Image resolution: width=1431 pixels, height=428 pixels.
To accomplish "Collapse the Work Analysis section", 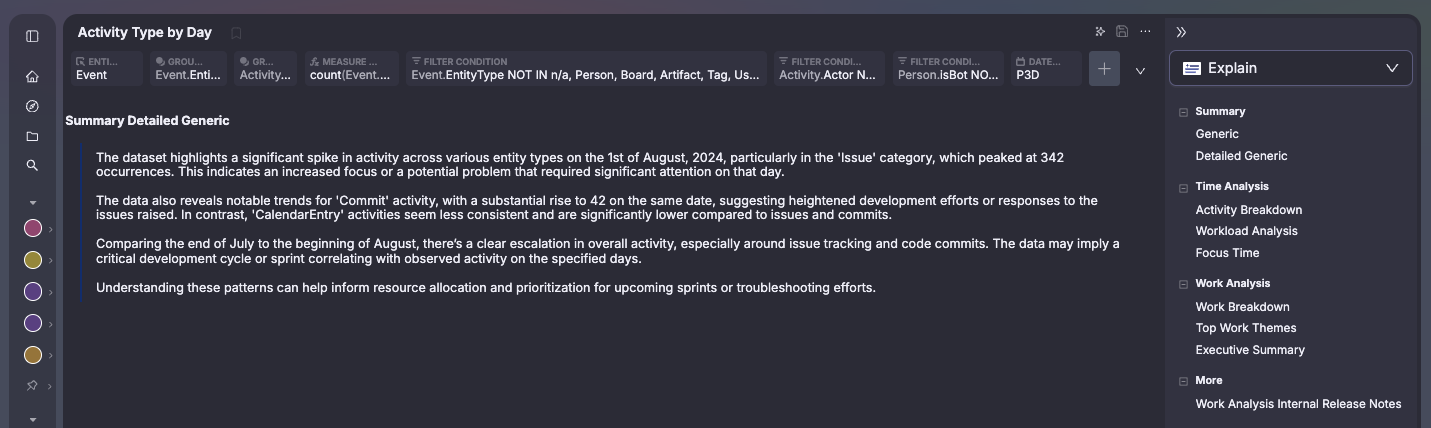I will coord(1183,284).
